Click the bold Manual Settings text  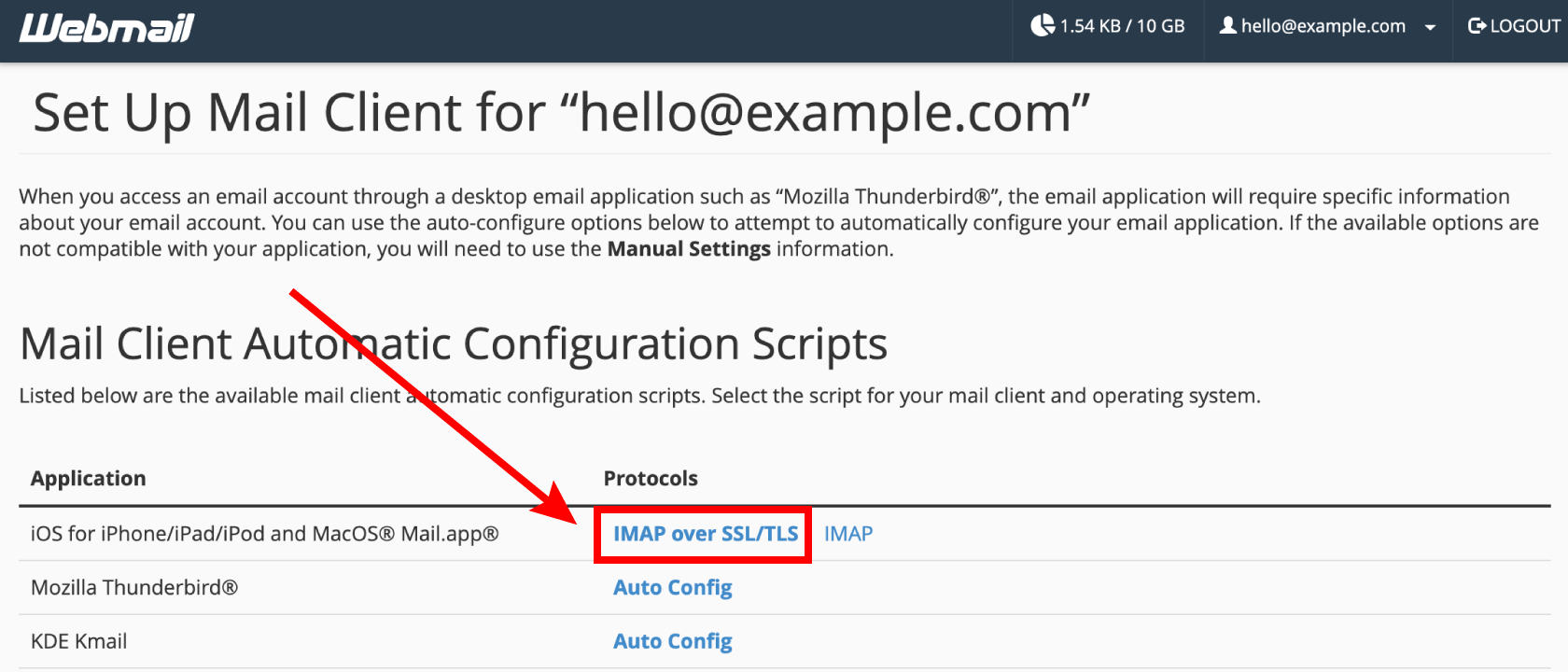pyautogui.click(x=689, y=249)
